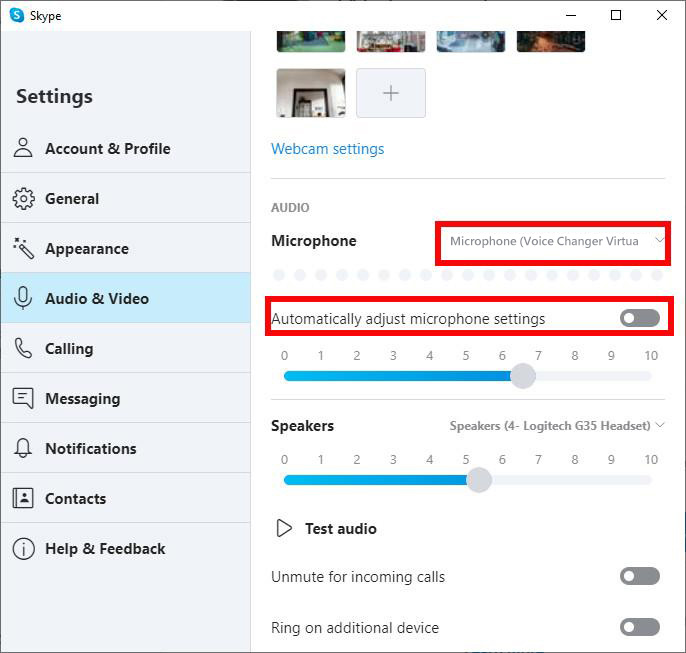The width and height of the screenshot is (686, 653).
Task: Click the Messaging chat bubble icon
Action: pos(23,398)
